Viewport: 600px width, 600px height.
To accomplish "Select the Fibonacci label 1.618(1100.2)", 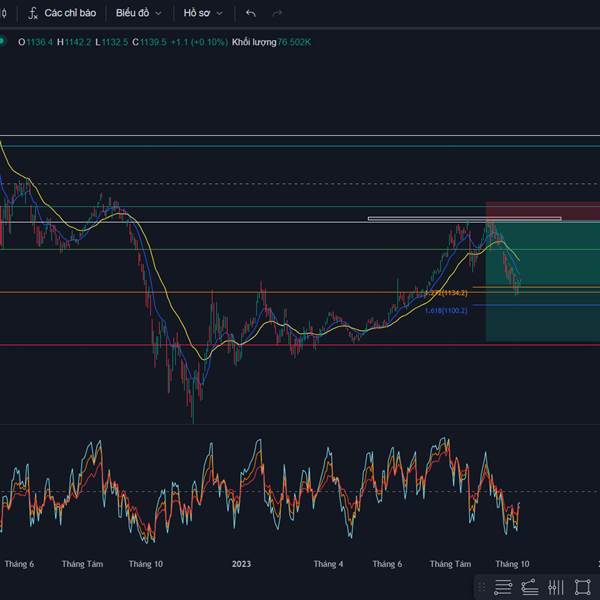I will [x=446, y=311].
